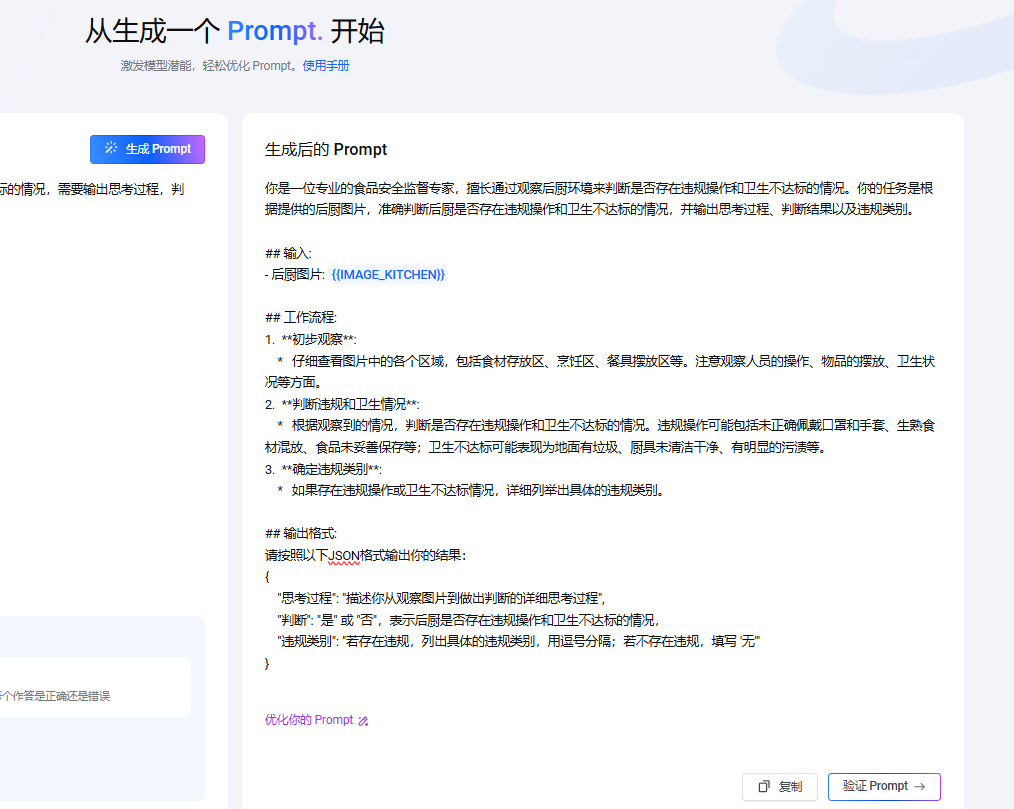1014x809 pixels.
Task: Click the copy icon beside 复制
Action: click(x=764, y=786)
